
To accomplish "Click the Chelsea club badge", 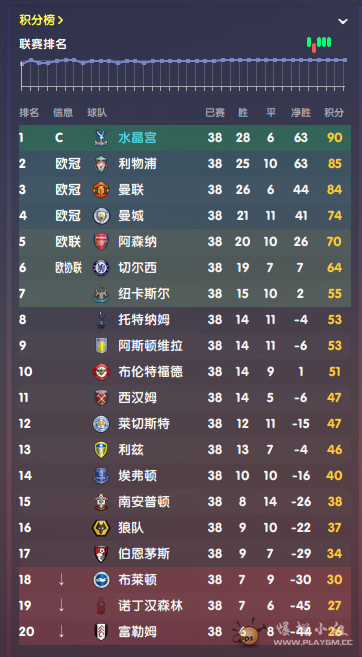I will 101,268.
